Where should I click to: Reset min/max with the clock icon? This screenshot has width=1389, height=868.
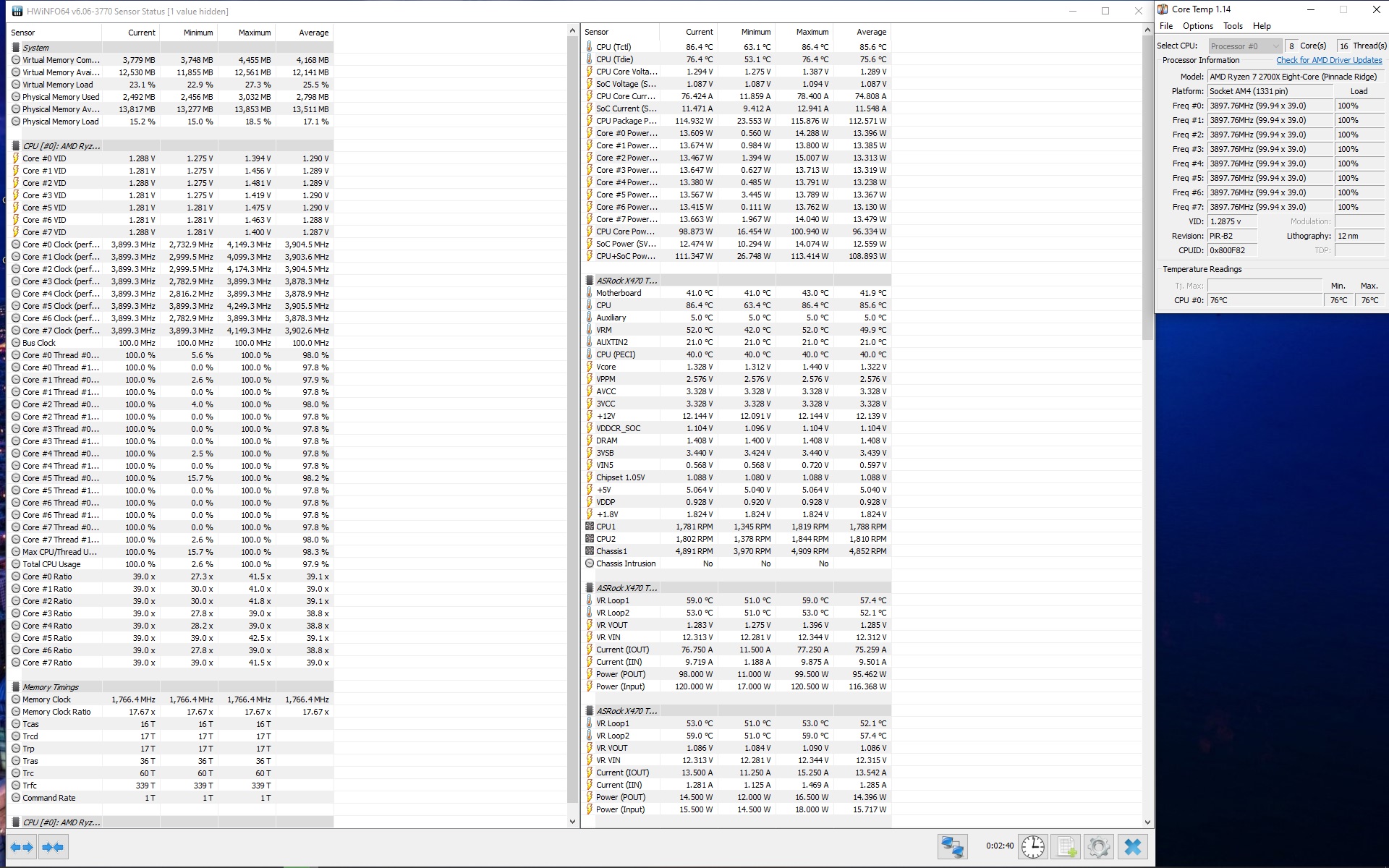(1032, 846)
